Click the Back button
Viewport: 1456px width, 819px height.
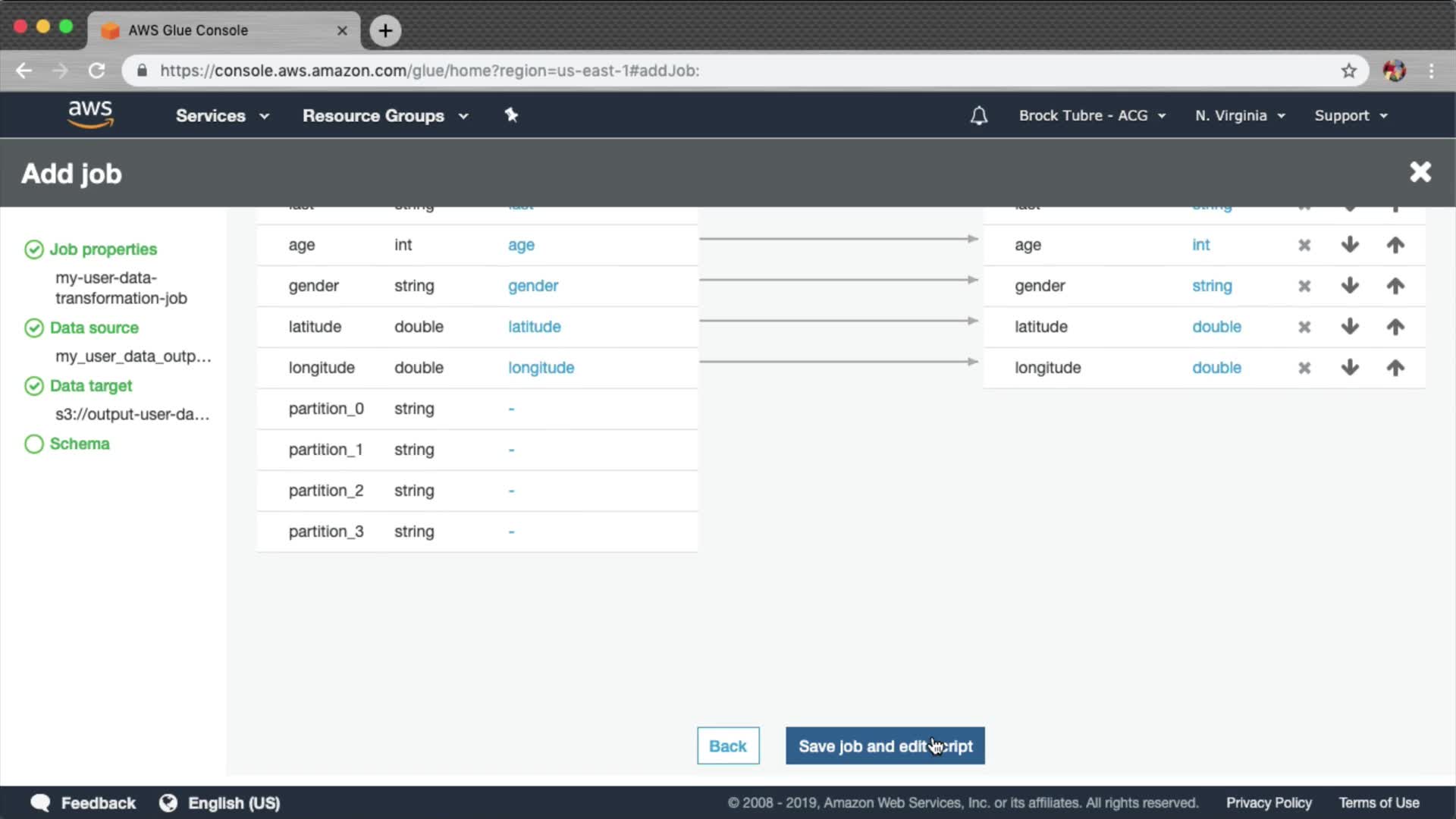click(x=727, y=746)
